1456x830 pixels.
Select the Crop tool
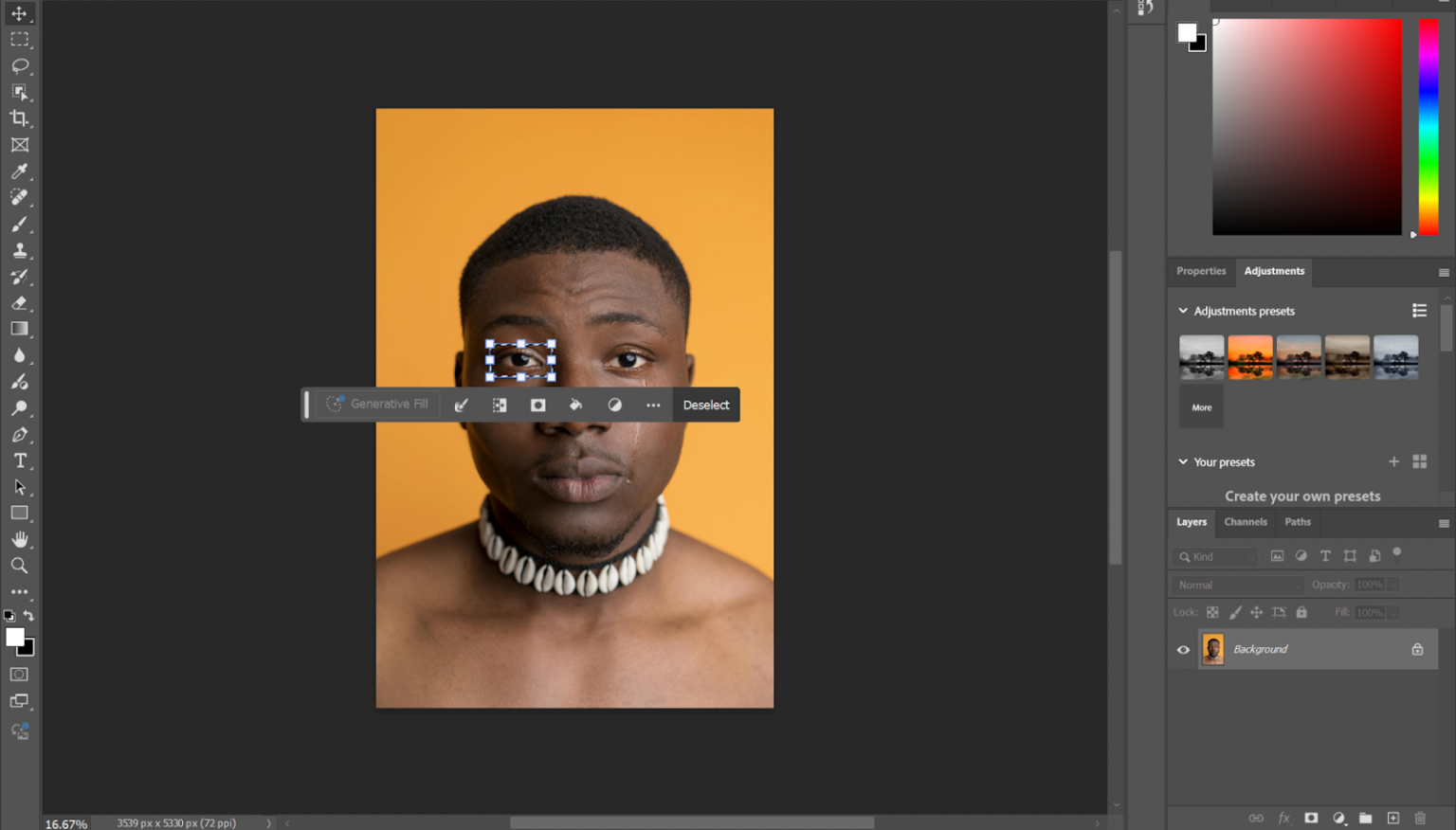coord(19,118)
